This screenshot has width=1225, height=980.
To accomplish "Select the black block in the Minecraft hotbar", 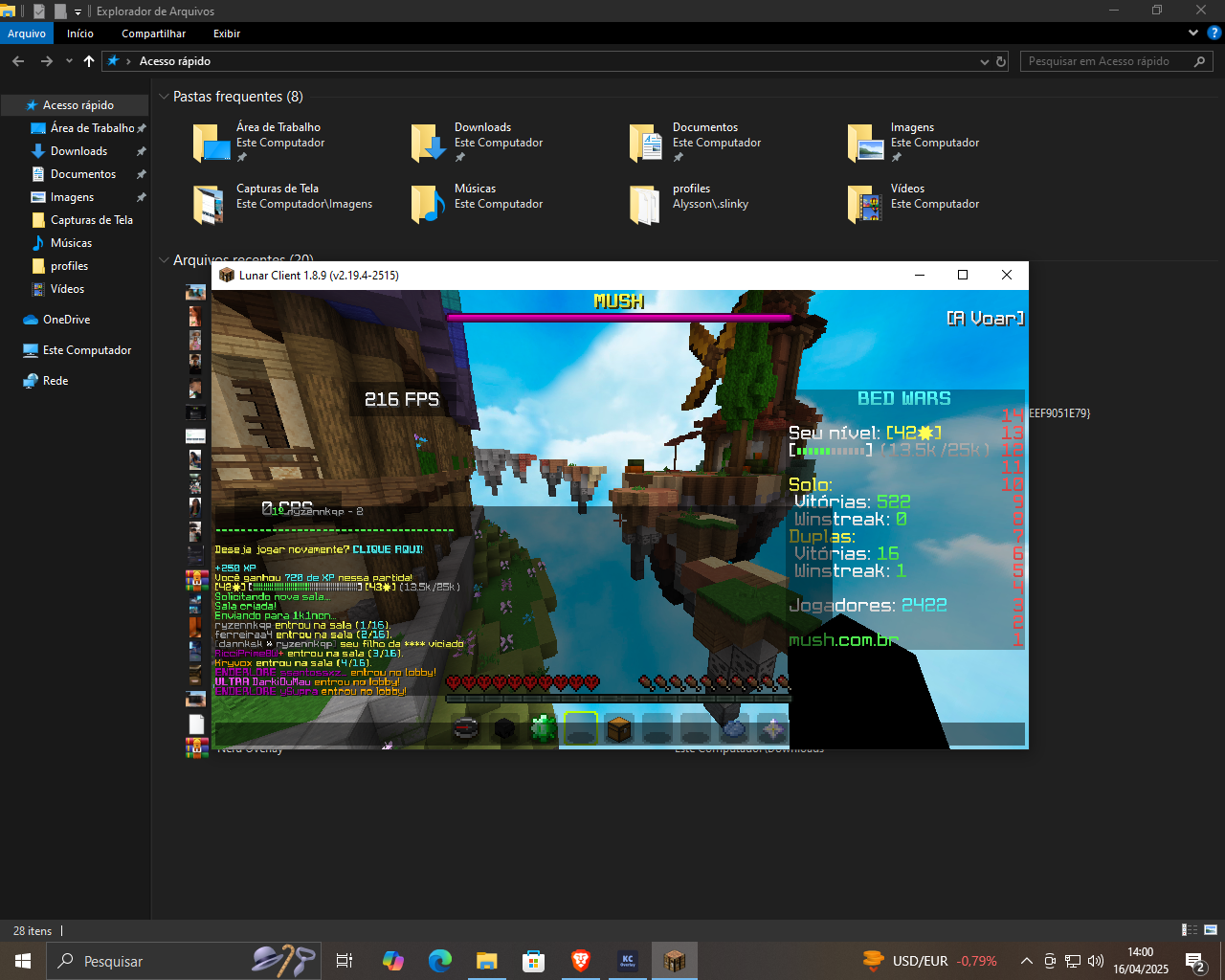I will coord(504,729).
